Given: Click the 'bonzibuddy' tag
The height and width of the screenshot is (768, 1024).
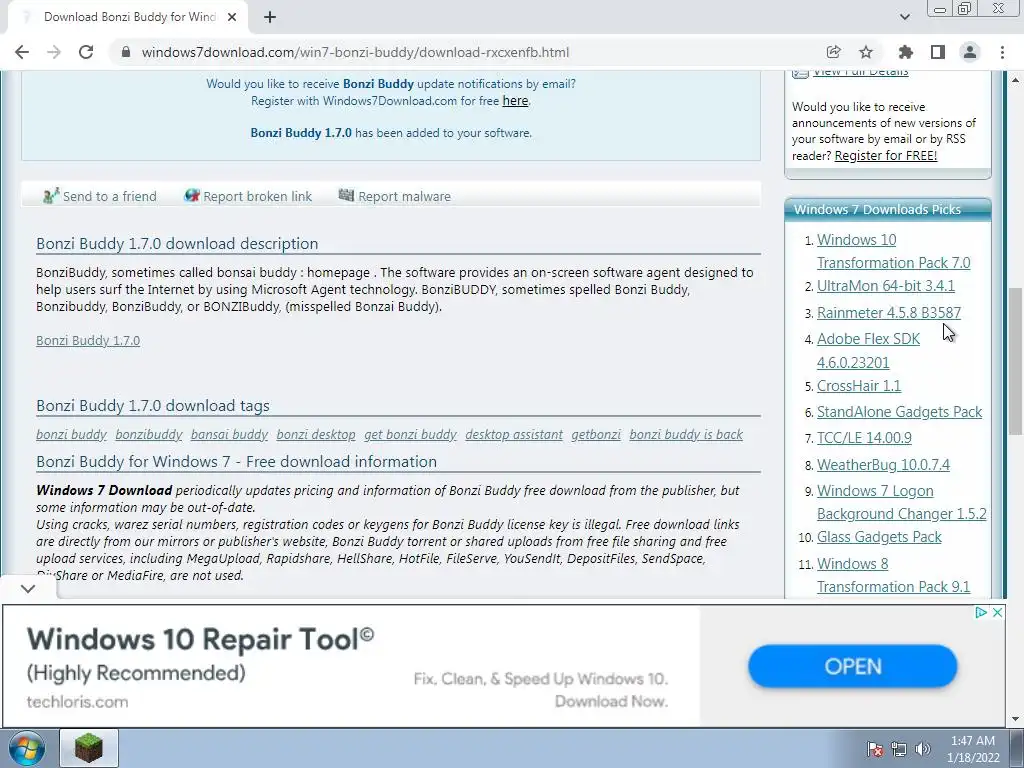Looking at the screenshot, I should pos(149,434).
